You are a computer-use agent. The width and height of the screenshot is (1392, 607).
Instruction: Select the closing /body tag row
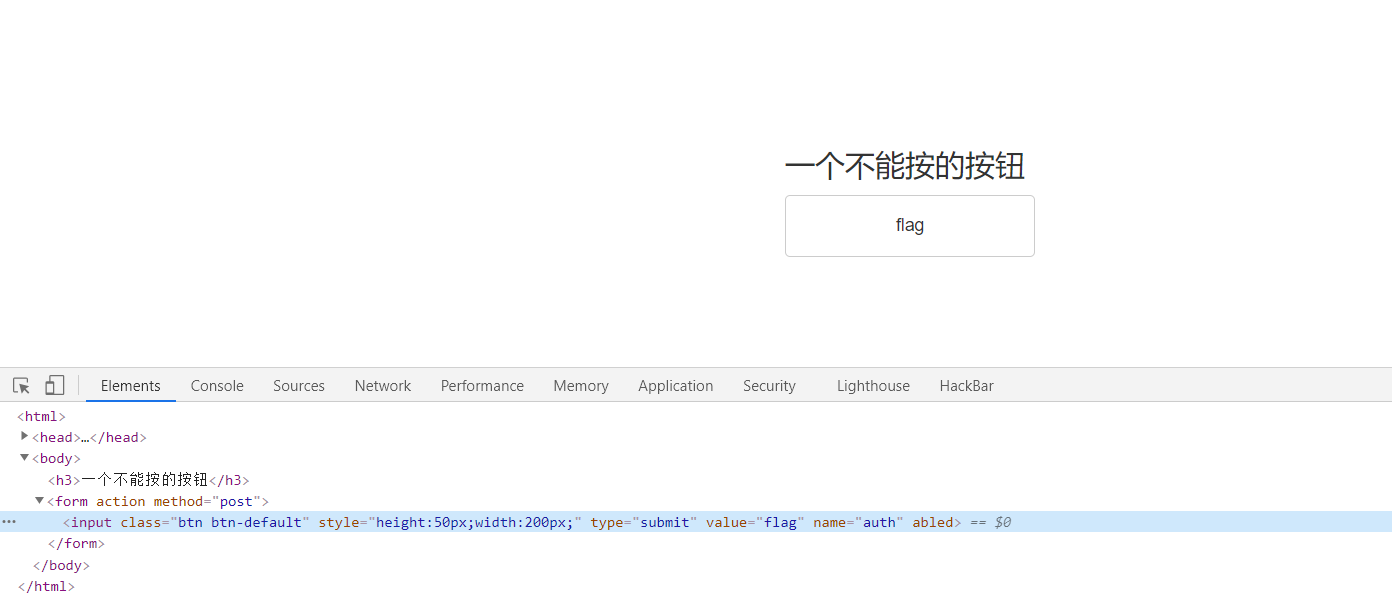point(696,565)
